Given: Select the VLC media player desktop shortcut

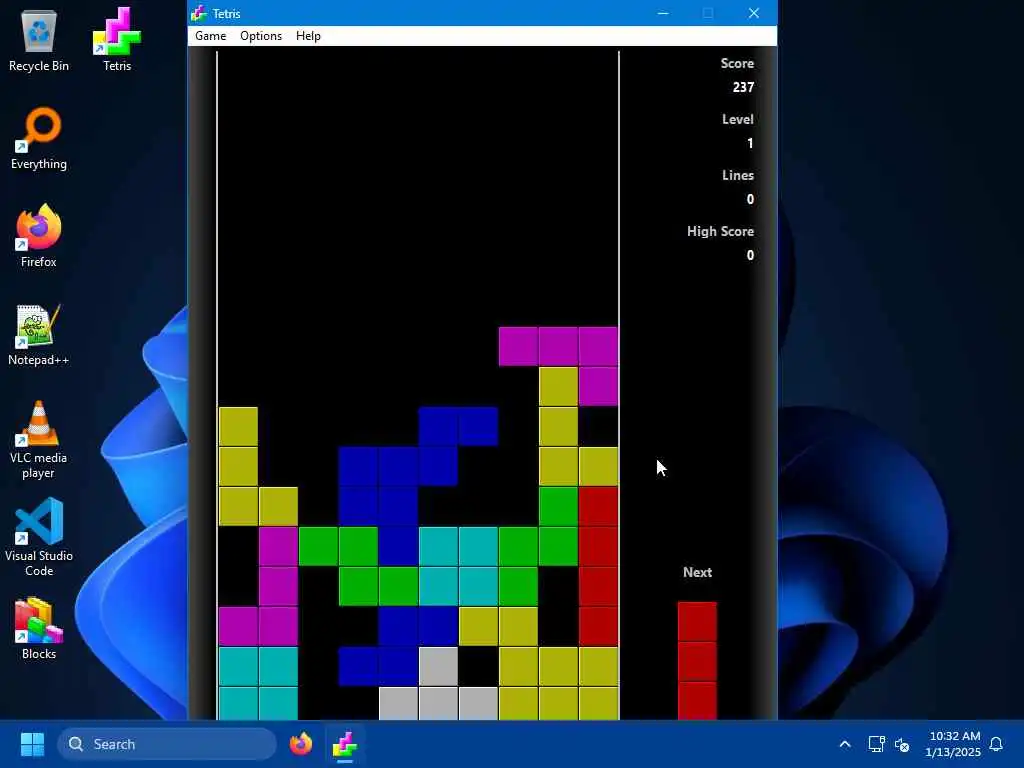Looking at the screenshot, I should coord(39,440).
